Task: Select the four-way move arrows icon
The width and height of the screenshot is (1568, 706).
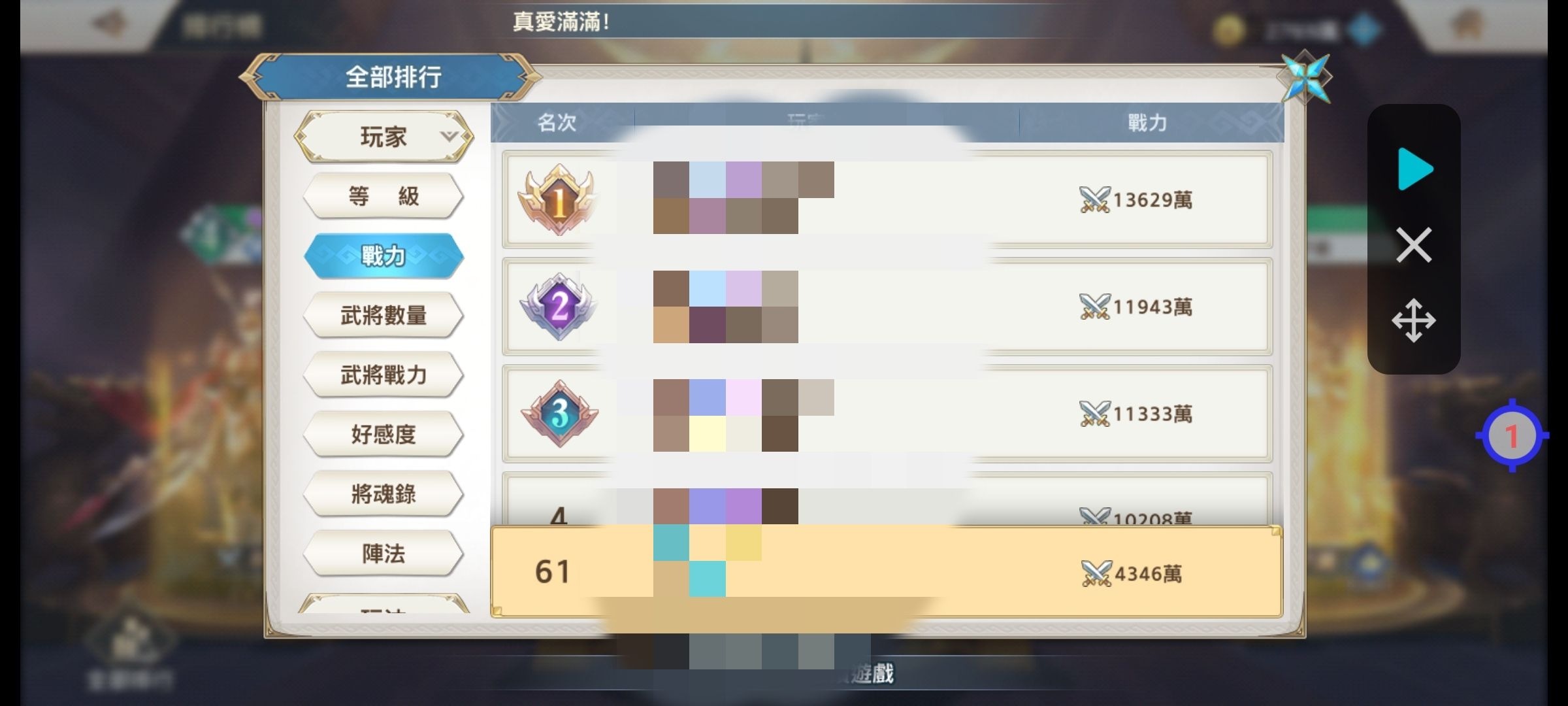Action: pos(1414,320)
